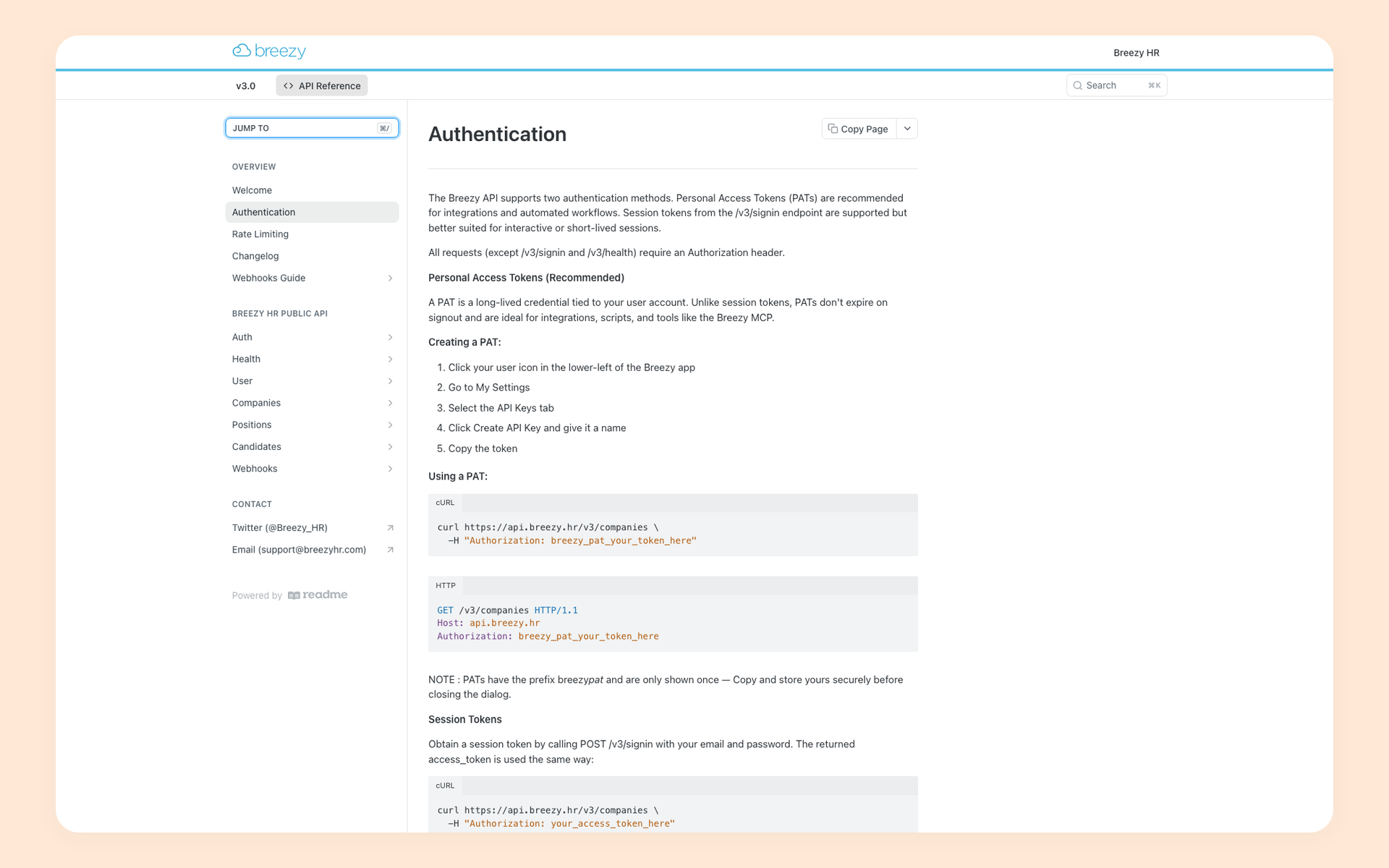Expand the Health section chevron
This screenshot has height=868, width=1389.
point(390,359)
